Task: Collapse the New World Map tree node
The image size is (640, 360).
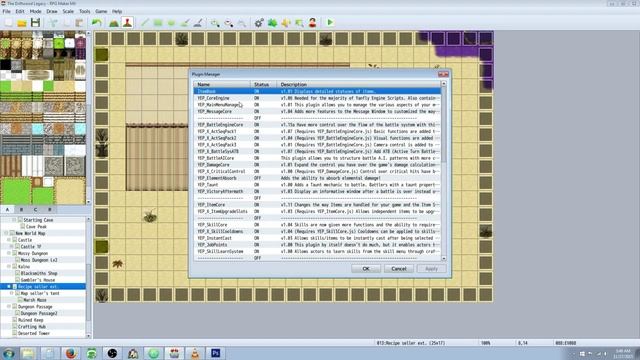Action: tap(6, 233)
